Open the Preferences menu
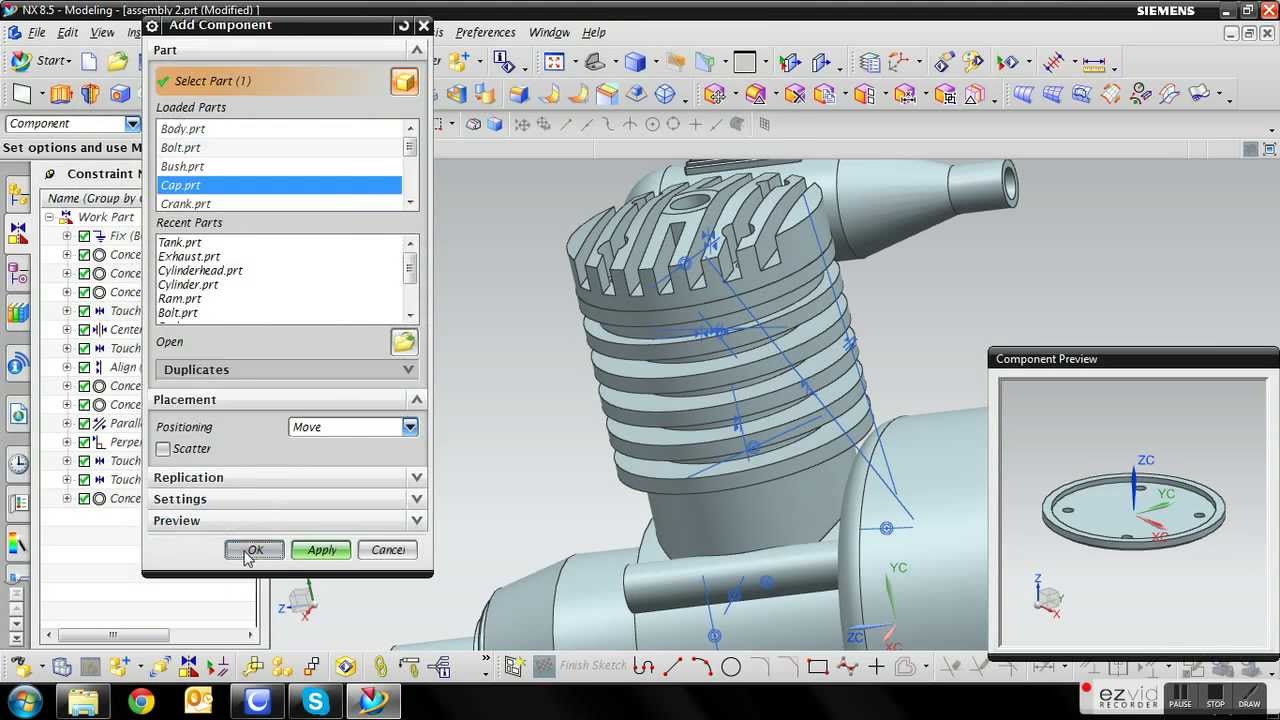 pyautogui.click(x=485, y=33)
